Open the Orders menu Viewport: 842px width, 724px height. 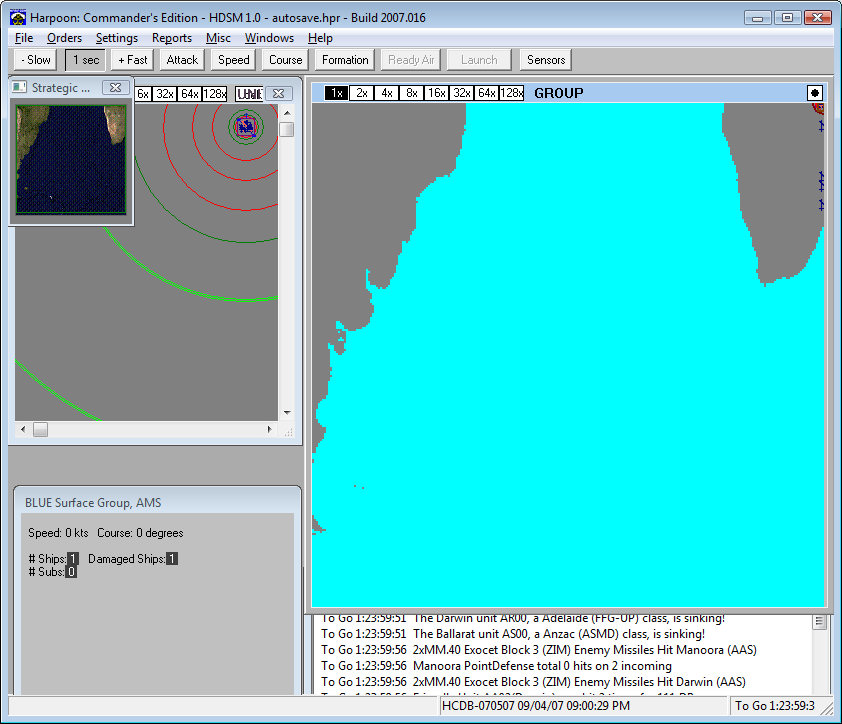[x=64, y=38]
